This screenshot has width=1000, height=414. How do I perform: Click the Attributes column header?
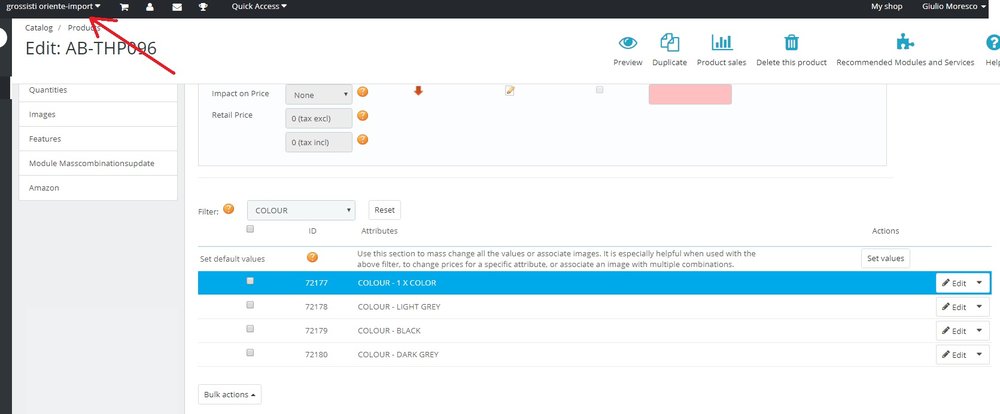pos(379,231)
